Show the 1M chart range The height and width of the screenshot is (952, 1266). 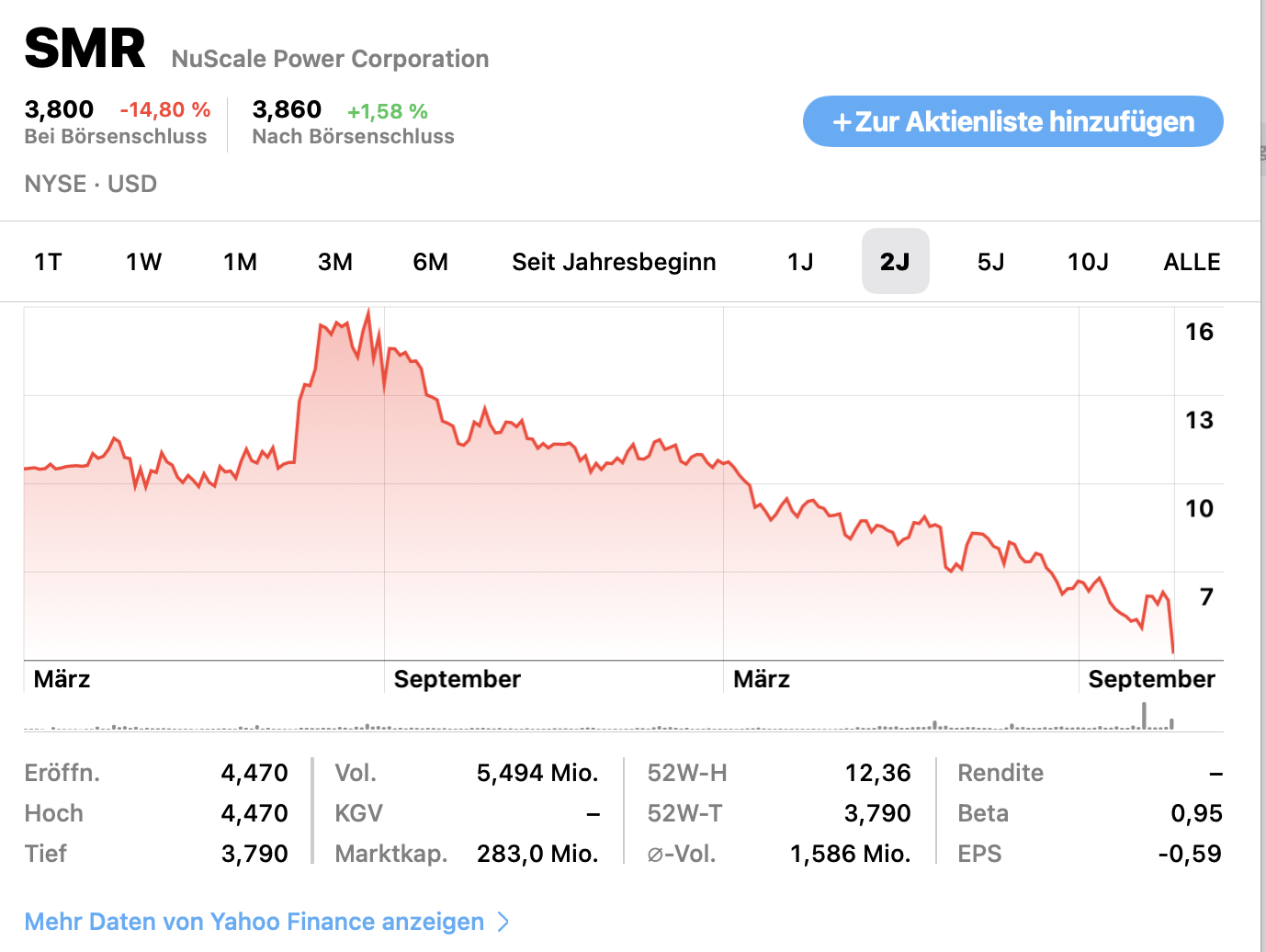coord(240,262)
